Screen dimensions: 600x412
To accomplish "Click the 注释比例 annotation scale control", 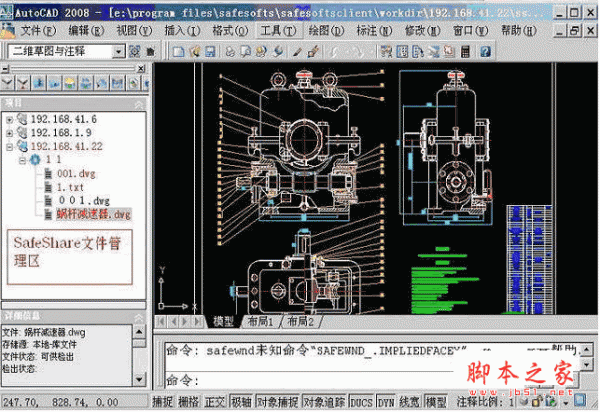I will point(485,402).
